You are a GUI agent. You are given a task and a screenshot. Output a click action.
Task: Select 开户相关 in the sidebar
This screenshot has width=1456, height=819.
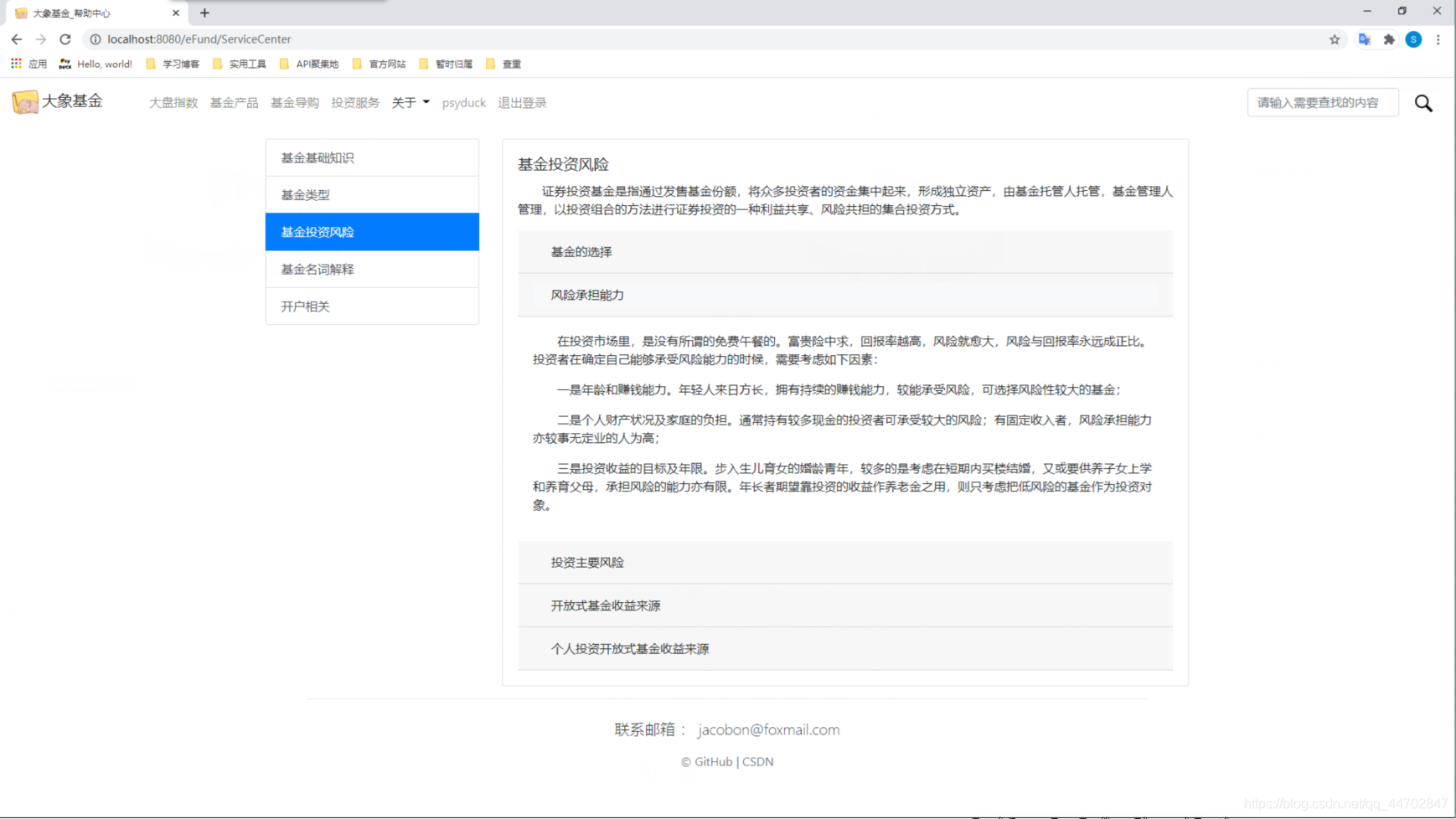[x=372, y=306]
